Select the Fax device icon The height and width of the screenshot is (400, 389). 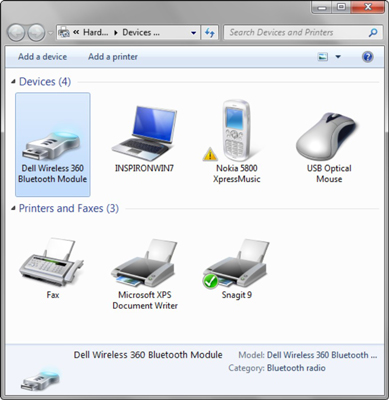point(52,262)
